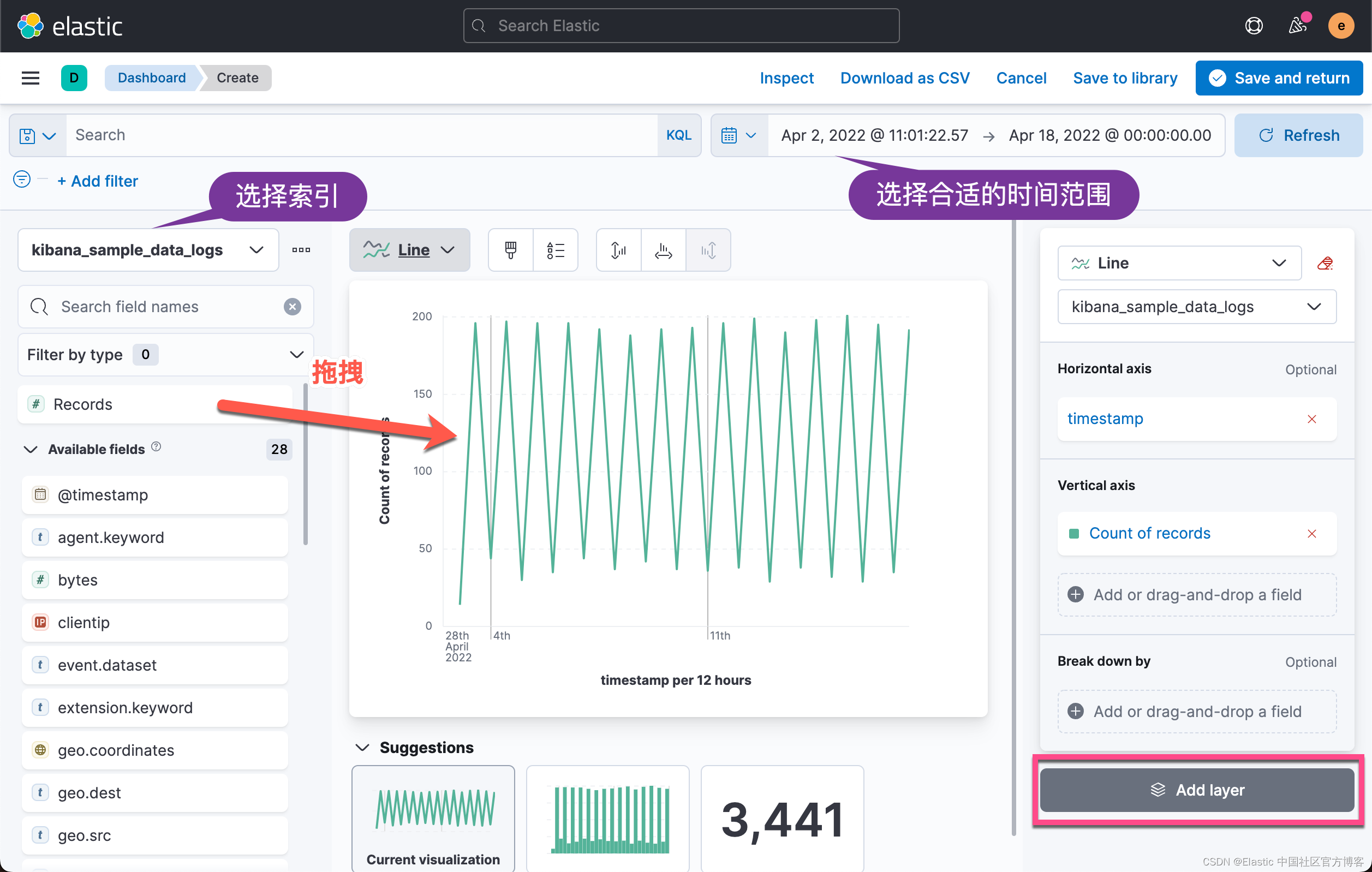This screenshot has height=872, width=1372.
Task: Open the visual options paintbrush icon
Action: coord(510,250)
